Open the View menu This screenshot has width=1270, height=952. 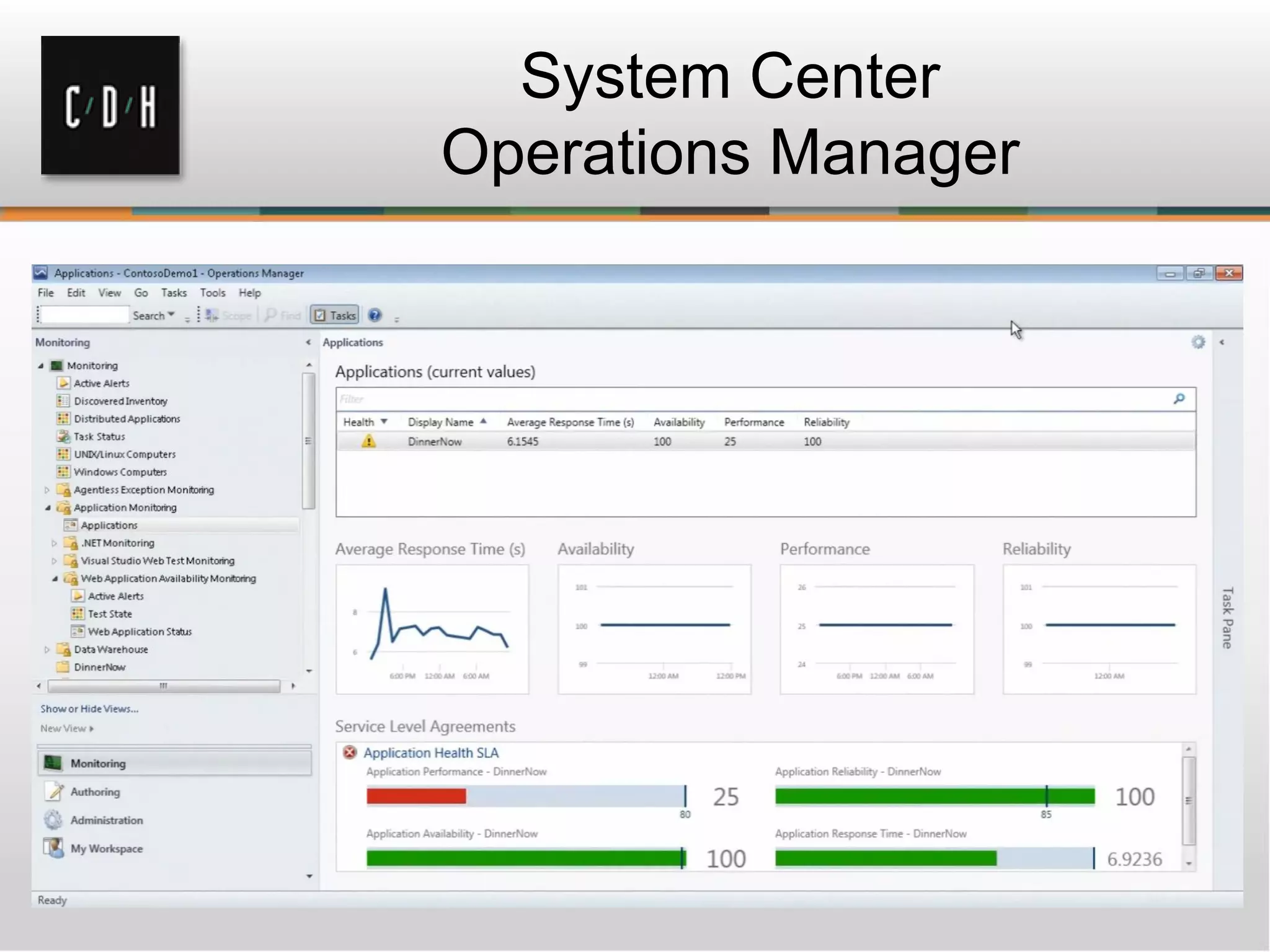(110, 293)
